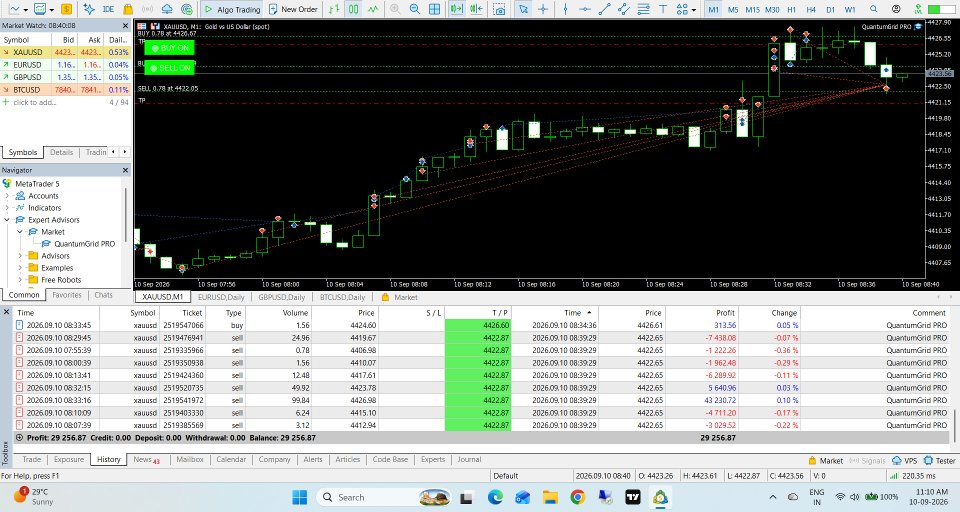Collapse the Expert Advisors tree node
The image size is (960, 512).
[7, 220]
